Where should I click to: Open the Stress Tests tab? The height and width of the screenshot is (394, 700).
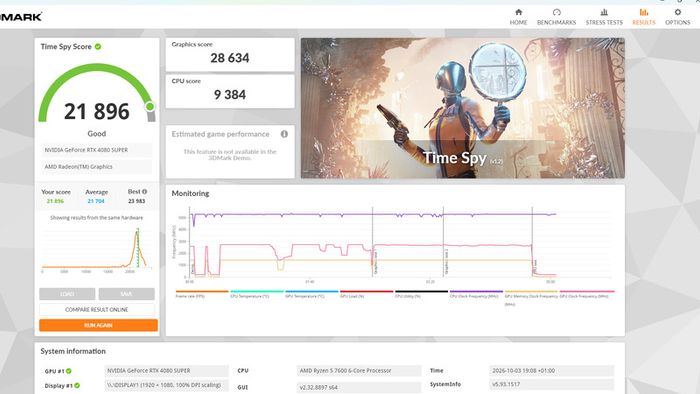(x=604, y=17)
